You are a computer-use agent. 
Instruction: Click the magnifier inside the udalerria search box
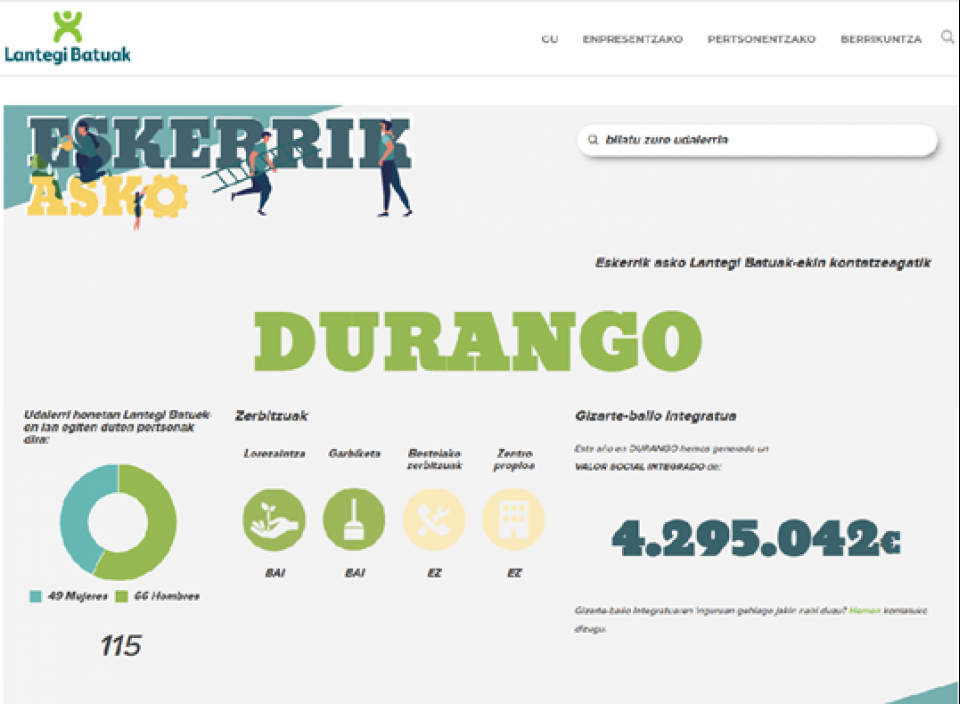(x=594, y=141)
